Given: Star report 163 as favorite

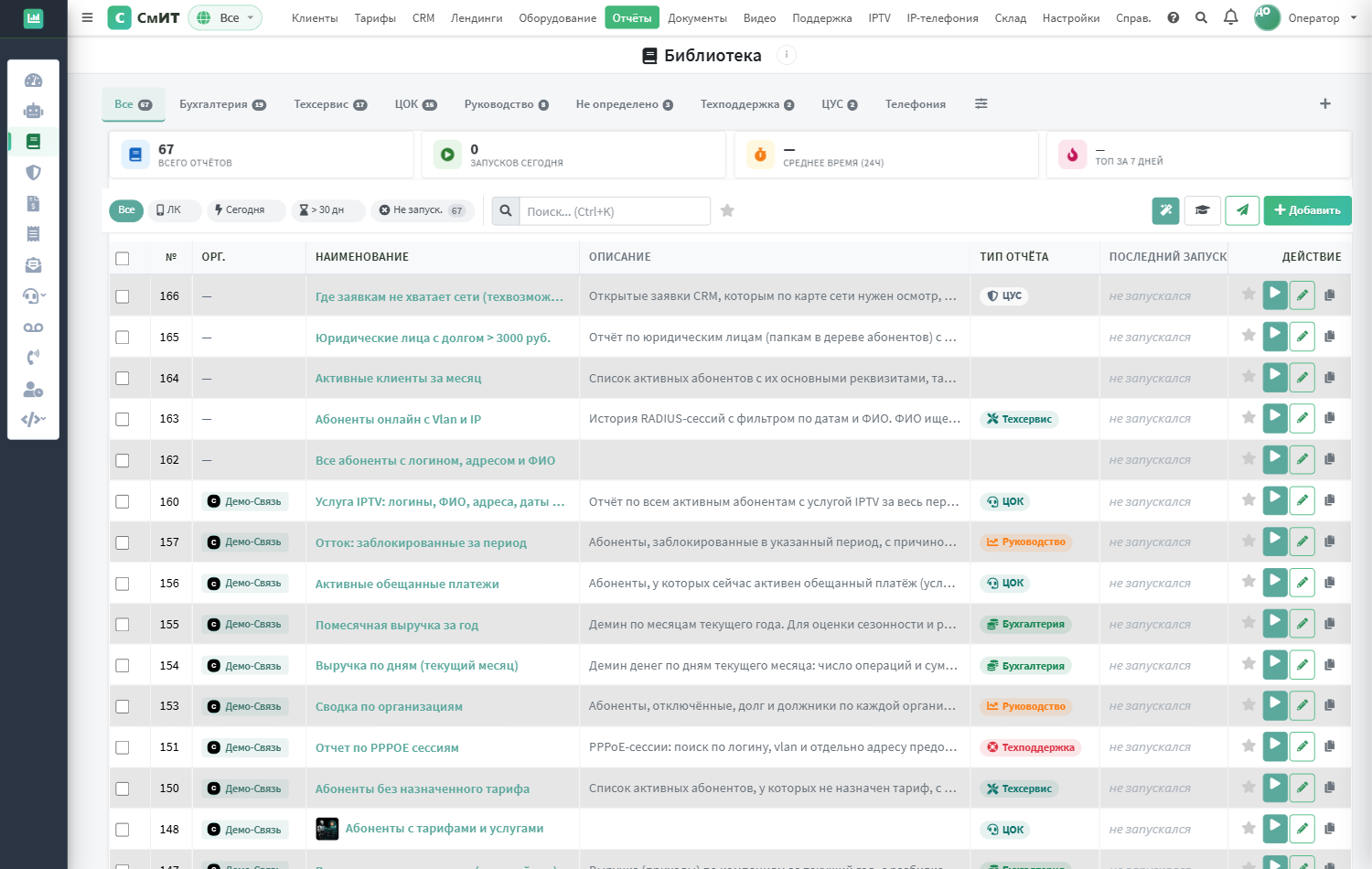Looking at the screenshot, I should (x=1249, y=417).
